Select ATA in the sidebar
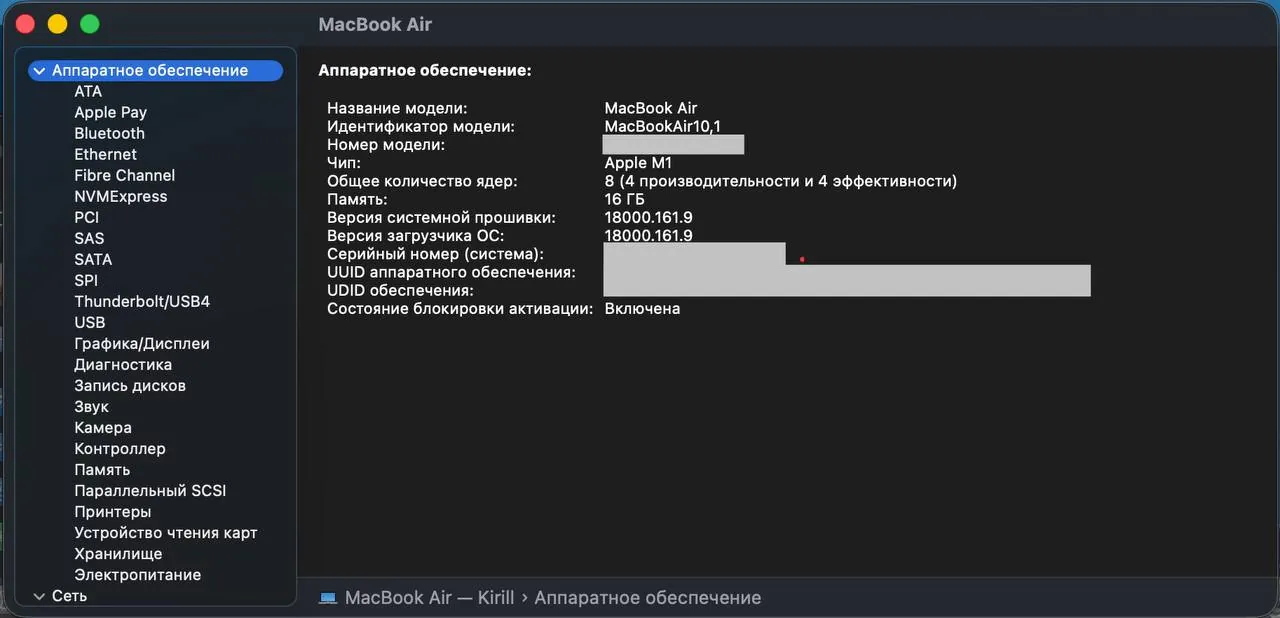 pos(88,91)
